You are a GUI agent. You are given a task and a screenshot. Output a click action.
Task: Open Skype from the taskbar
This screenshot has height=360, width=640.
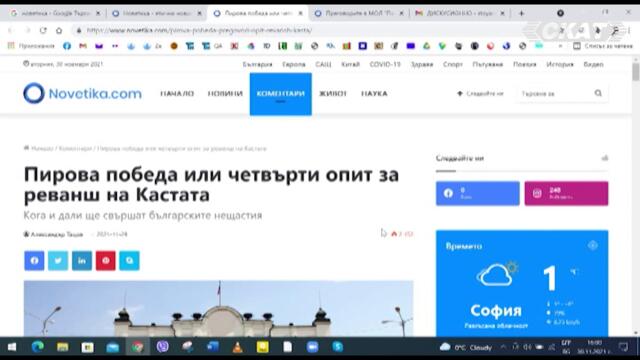point(338,347)
